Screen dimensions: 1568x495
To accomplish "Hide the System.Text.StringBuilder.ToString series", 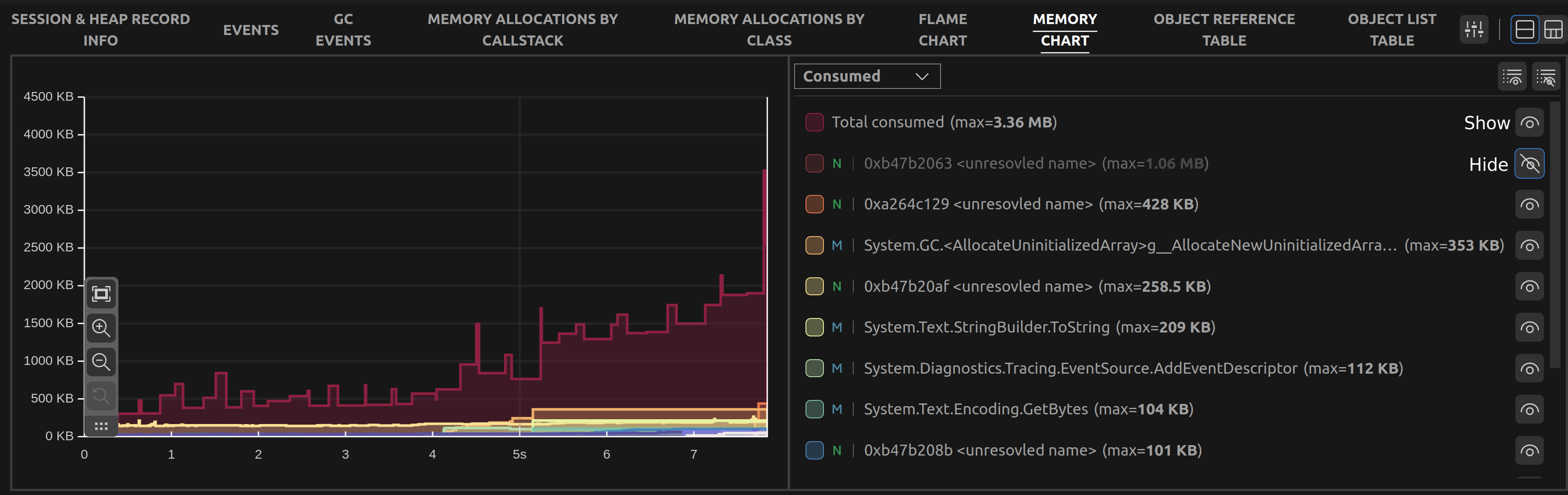I will click(x=1529, y=328).
